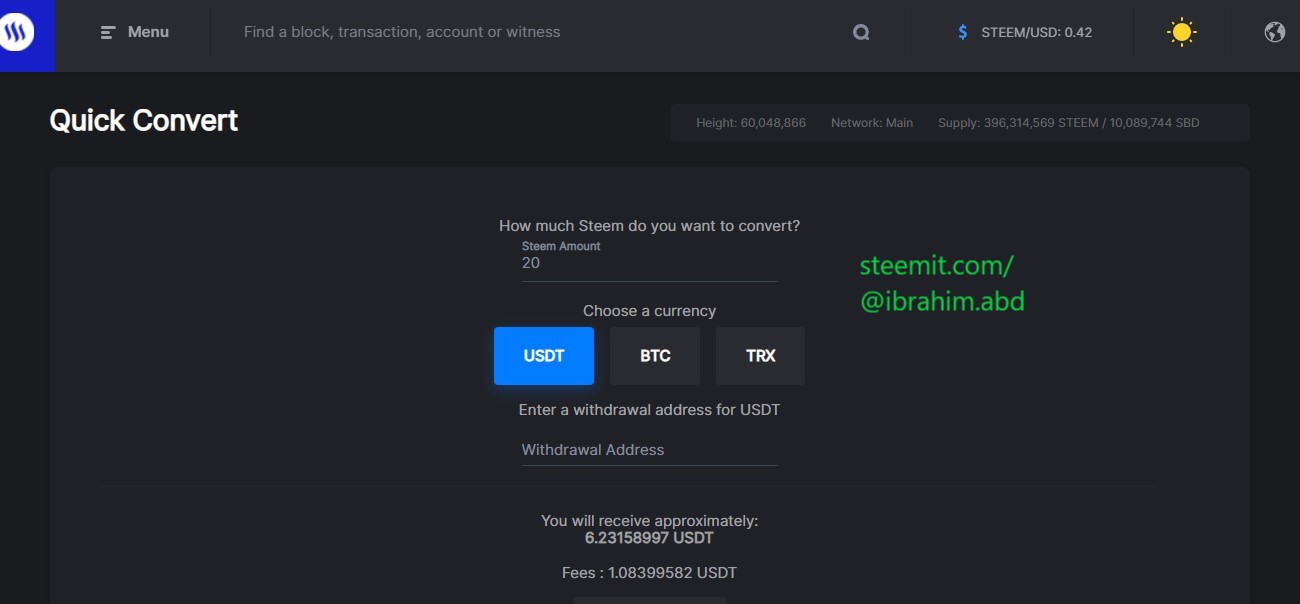Click the Supply STEEM/SBD figure
This screenshot has height=604, width=1300.
click(x=1068, y=123)
